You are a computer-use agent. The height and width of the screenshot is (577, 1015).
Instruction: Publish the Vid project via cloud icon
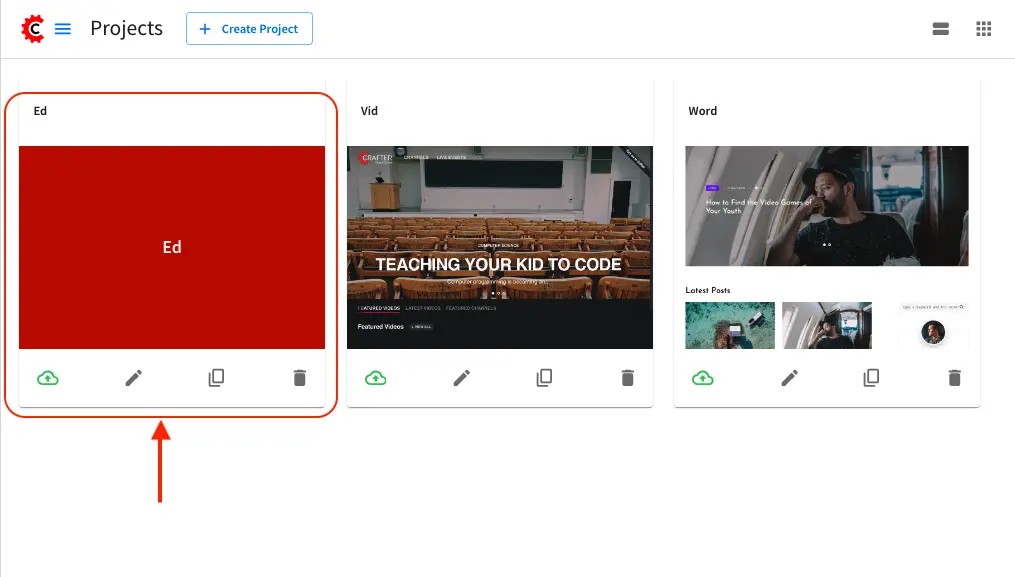(375, 378)
